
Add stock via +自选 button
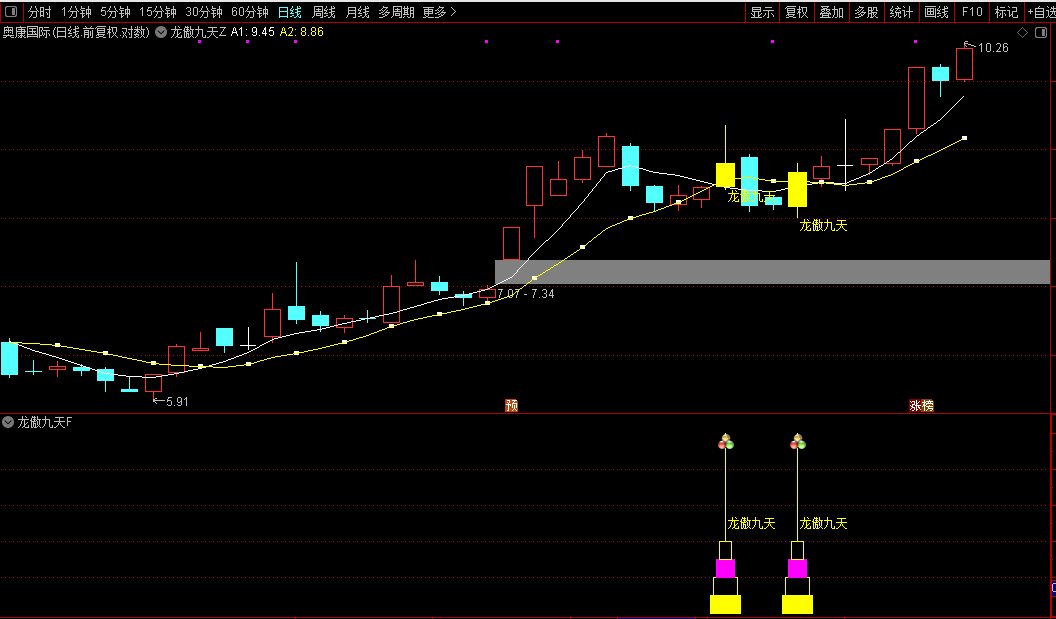click(1041, 12)
